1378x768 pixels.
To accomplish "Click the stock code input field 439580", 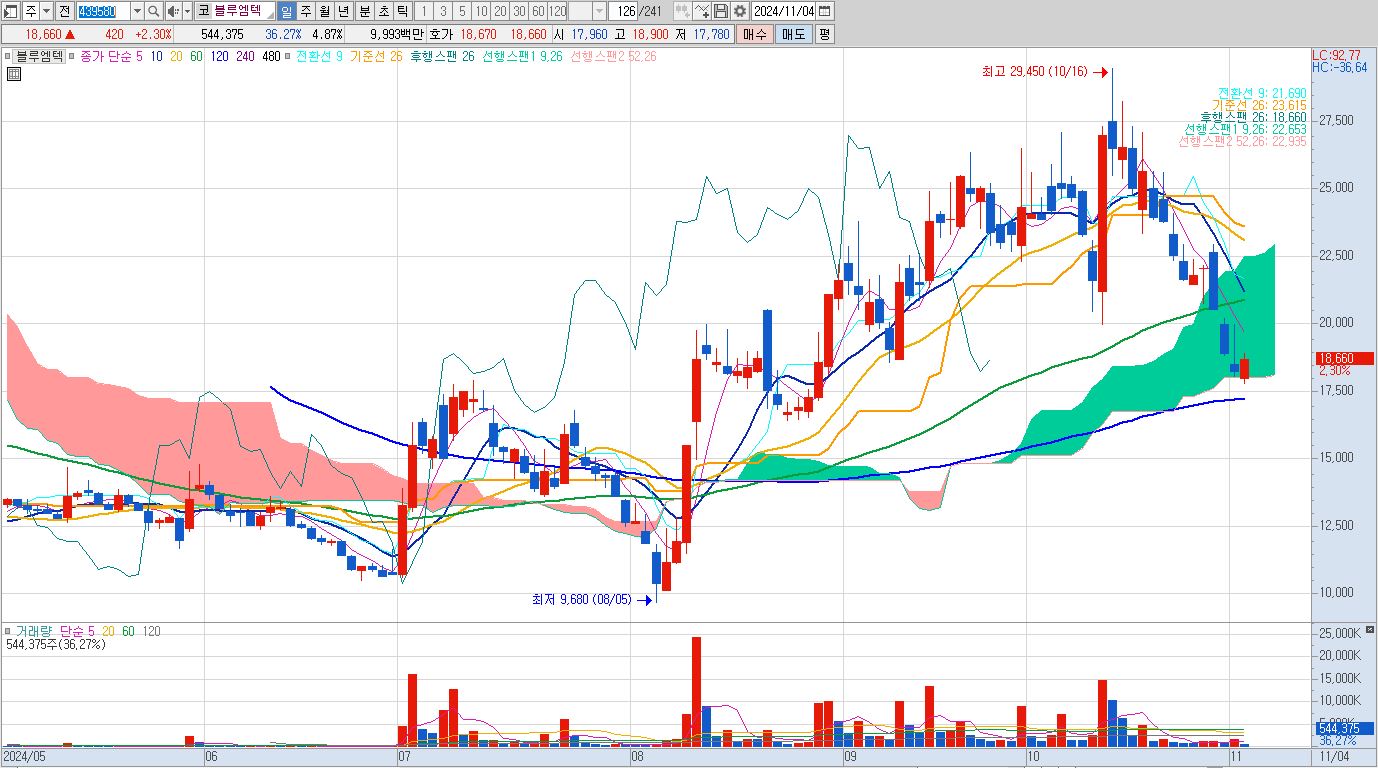I will (103, 11).
